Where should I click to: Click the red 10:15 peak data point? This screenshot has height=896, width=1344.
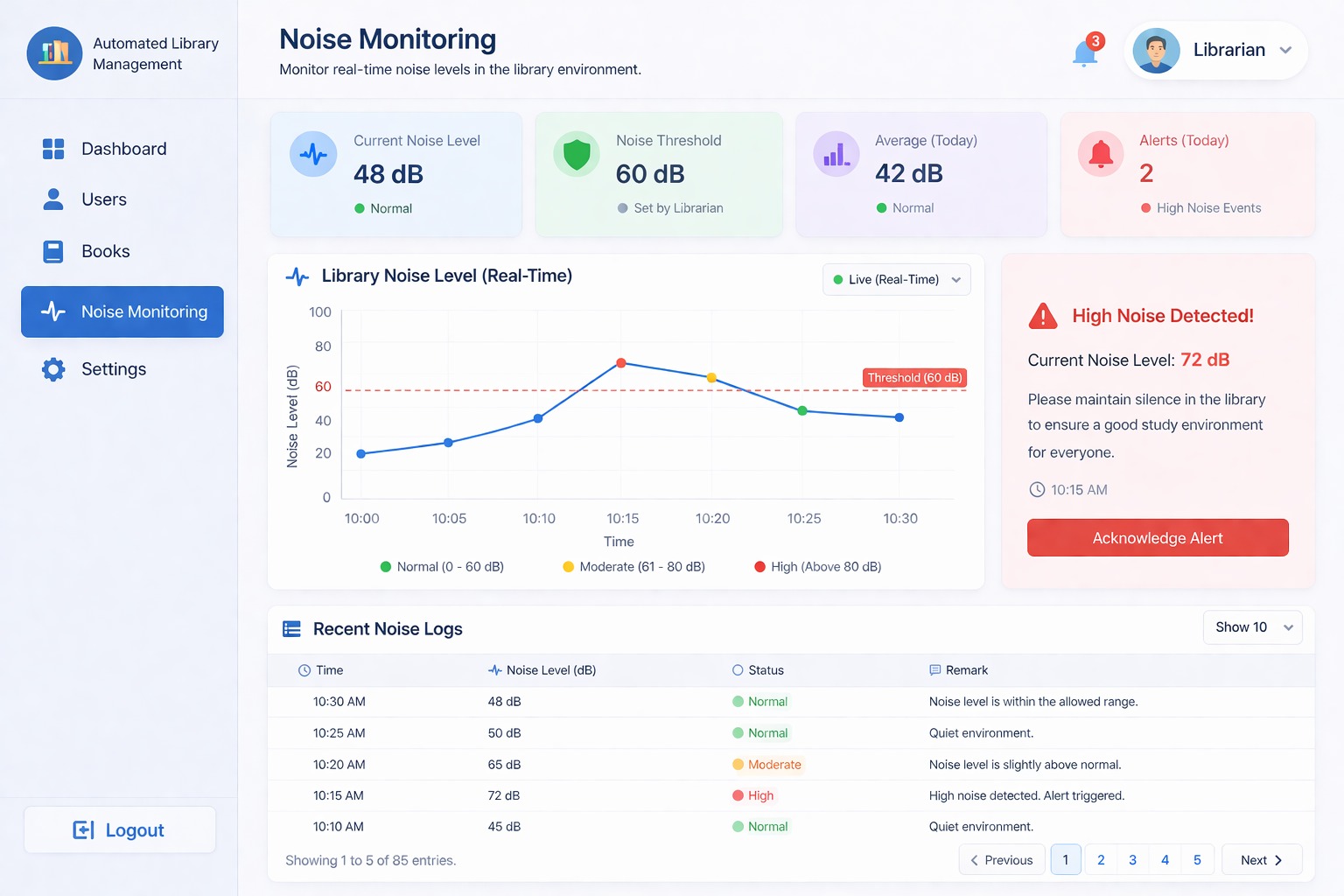click(621, 363)
